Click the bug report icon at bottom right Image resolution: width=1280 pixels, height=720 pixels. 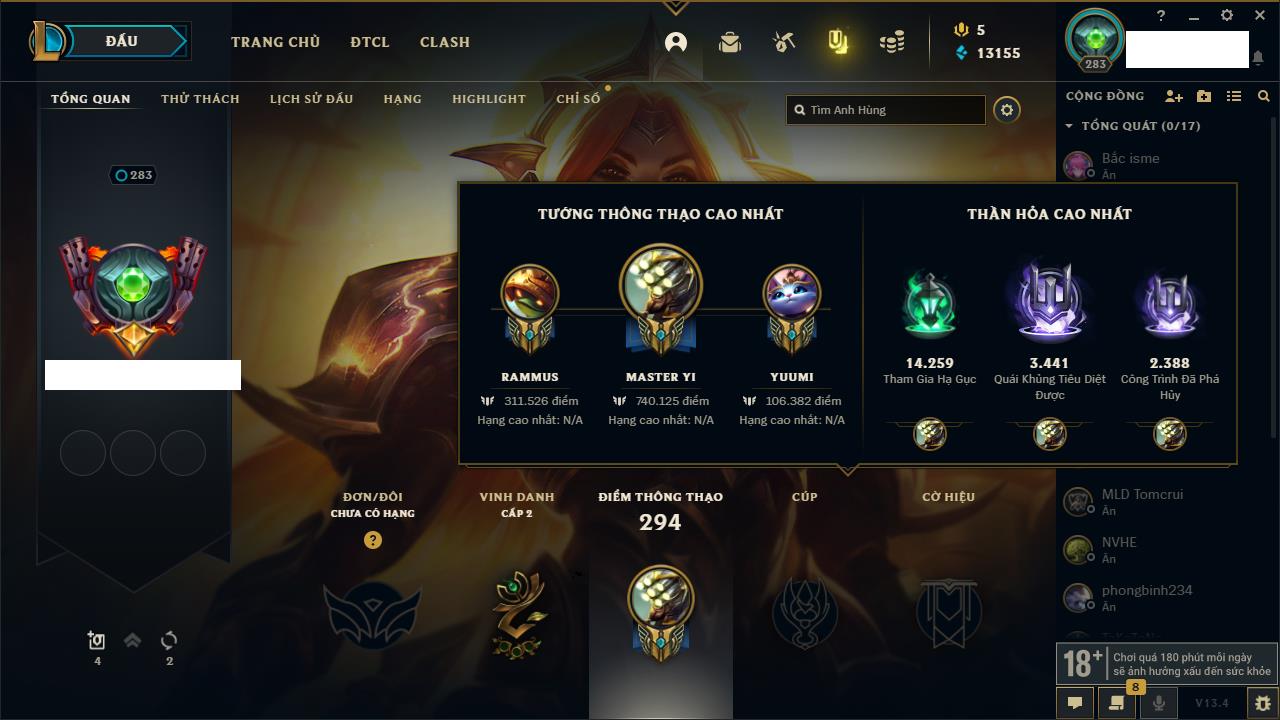pyautogui.click(x=1262, y=703)
